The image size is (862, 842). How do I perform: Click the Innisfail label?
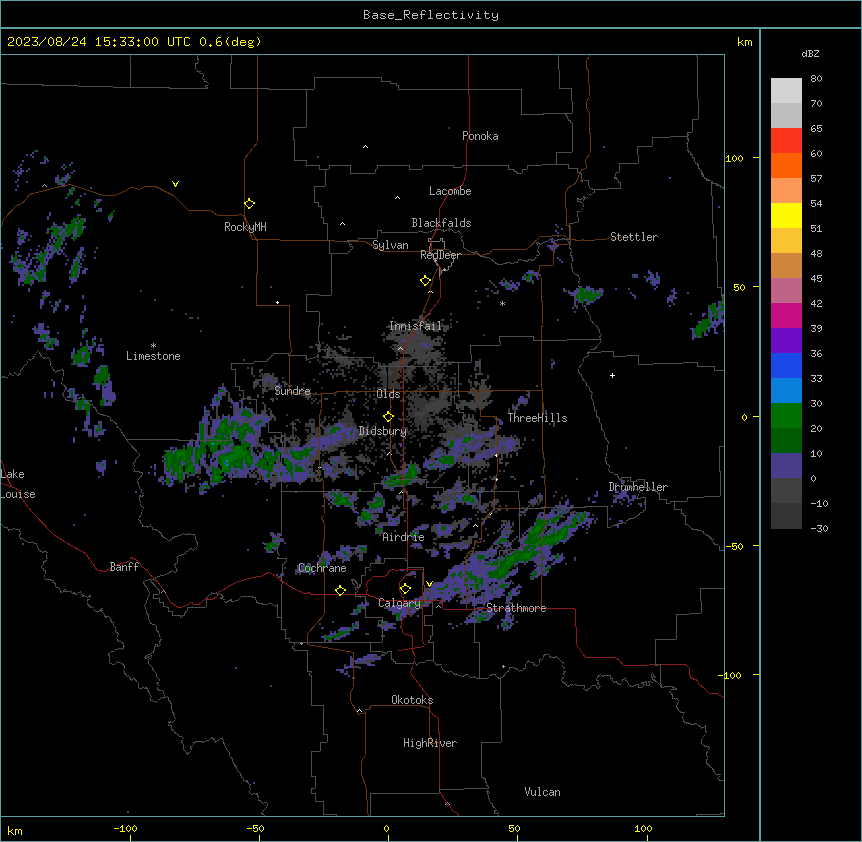[416, 326]
